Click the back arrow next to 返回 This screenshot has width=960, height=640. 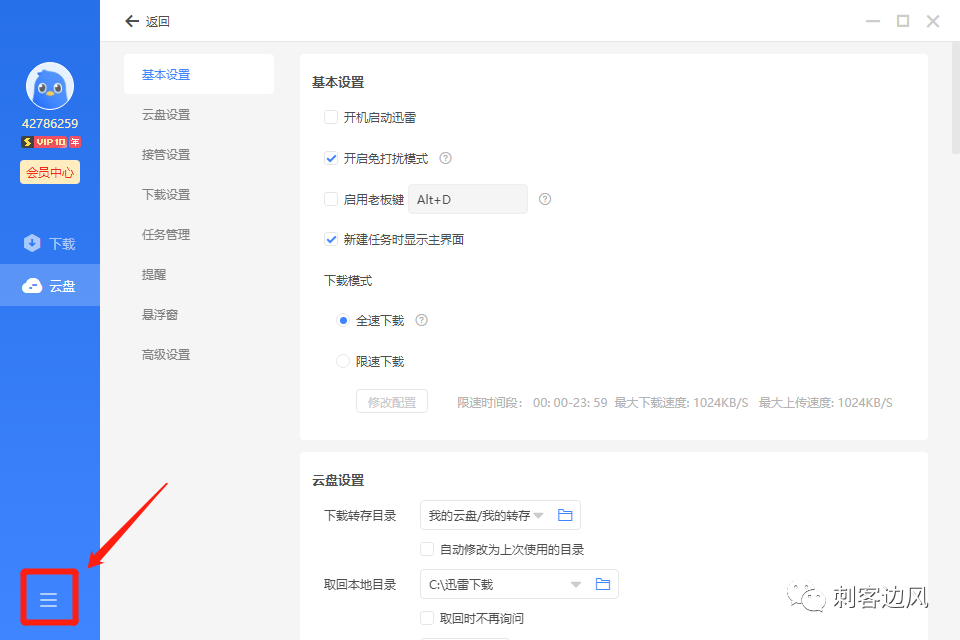click(x=131, y=20)
